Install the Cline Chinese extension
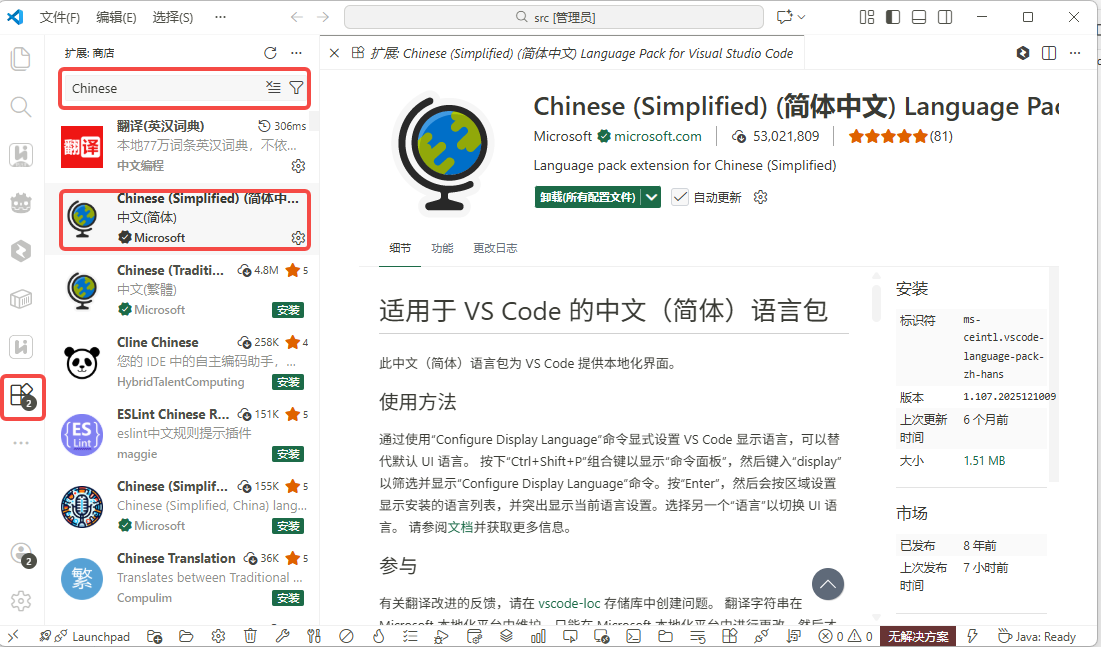Screen dimensions: 1101x647 pyautogui.click(x=288, y=382)
